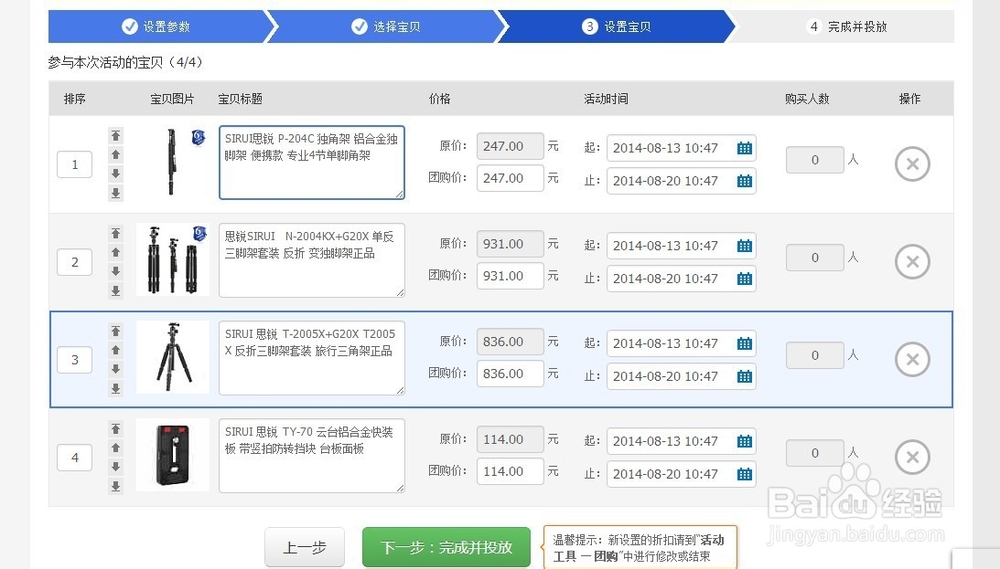Edit buyer count field for item 3

(815, 355)
